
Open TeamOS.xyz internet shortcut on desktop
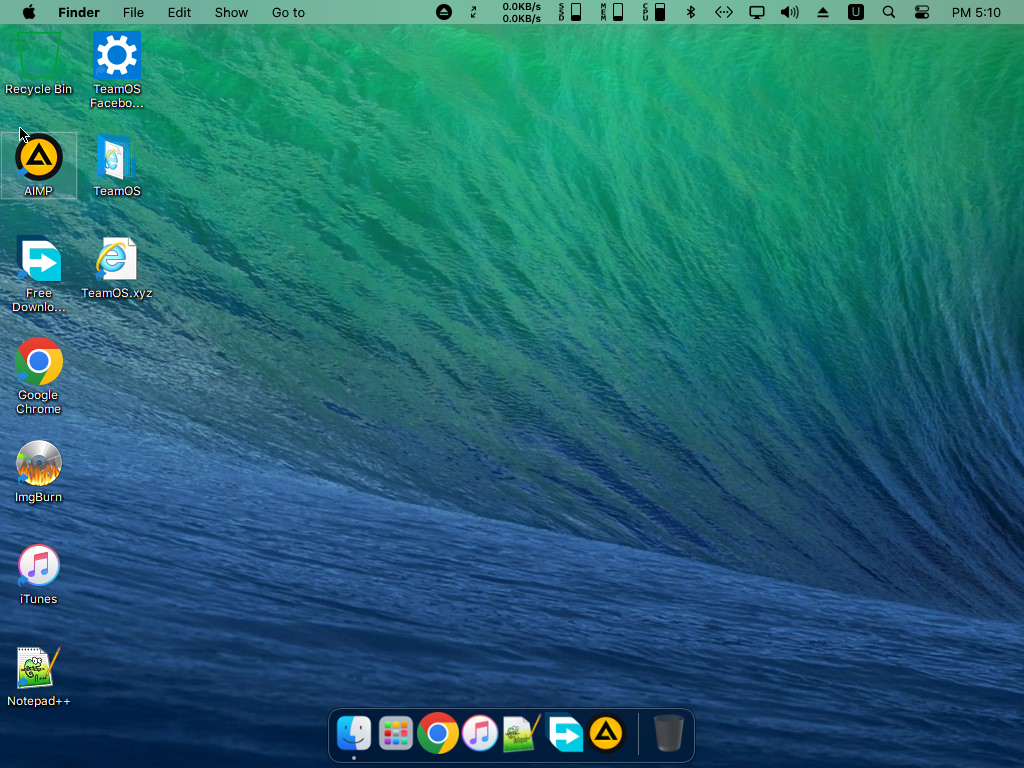tap(116, 268)
